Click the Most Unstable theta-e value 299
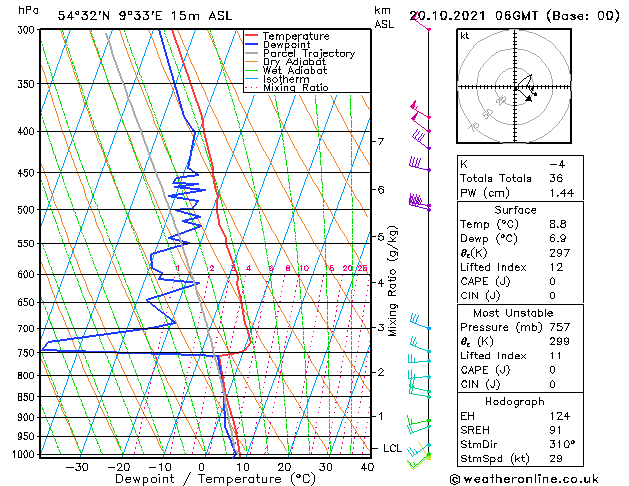The image size is (629, 486). [x=560, y=341]
